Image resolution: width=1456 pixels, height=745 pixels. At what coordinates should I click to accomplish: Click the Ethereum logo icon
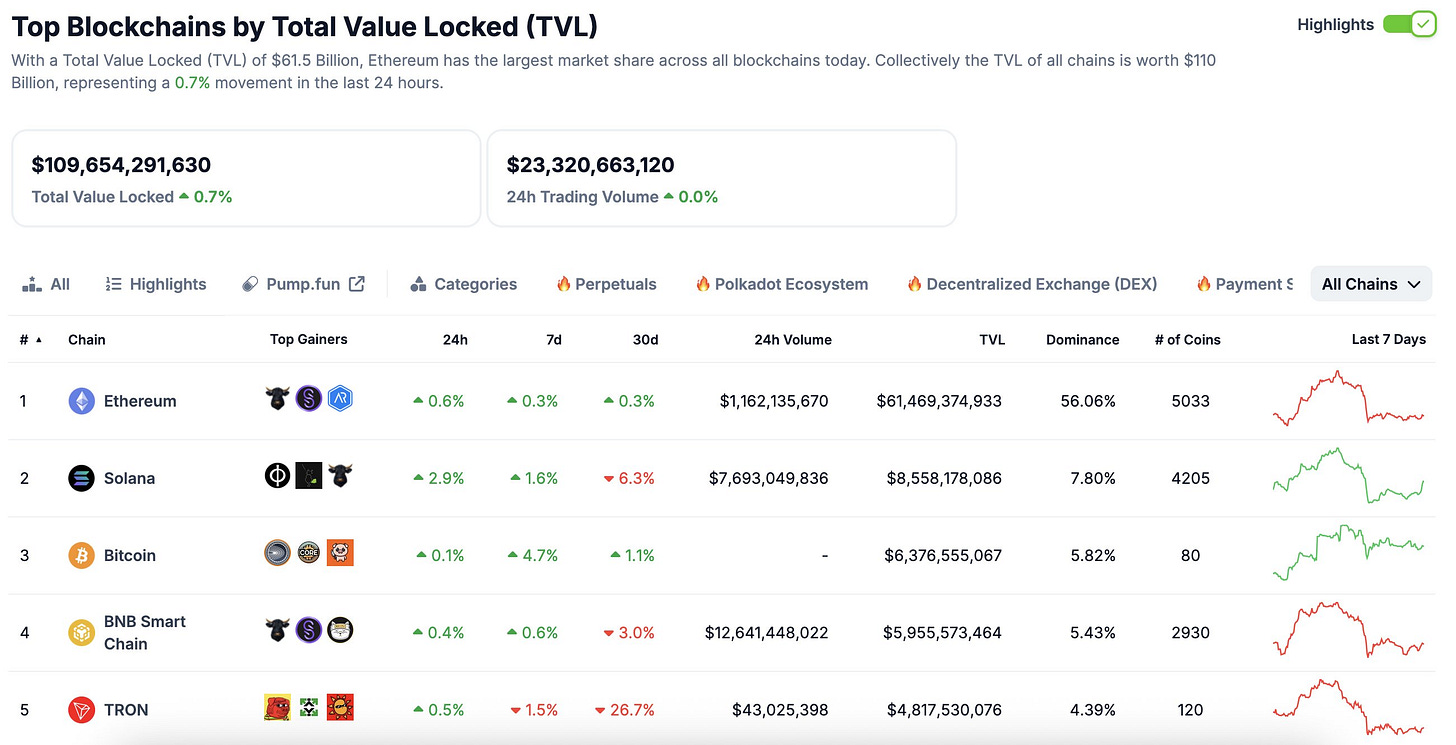pos(82,401)
